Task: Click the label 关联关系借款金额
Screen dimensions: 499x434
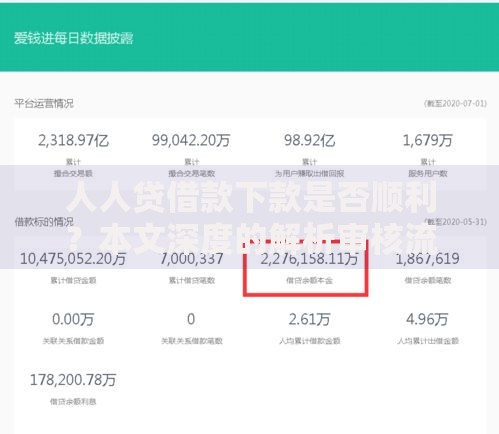Action: (x=73, y=341)
